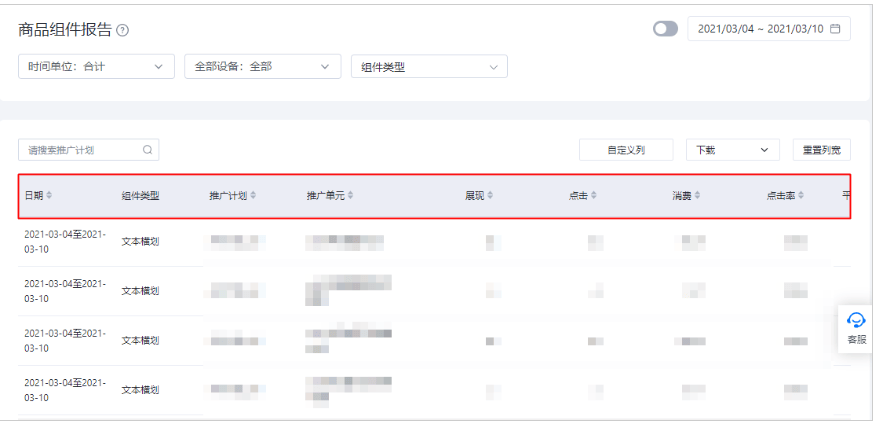Open the date range 2021/03/04 ~ 2021/03/10 field
The width and height of the screenshot is (873, 422).
pos(769,29)
